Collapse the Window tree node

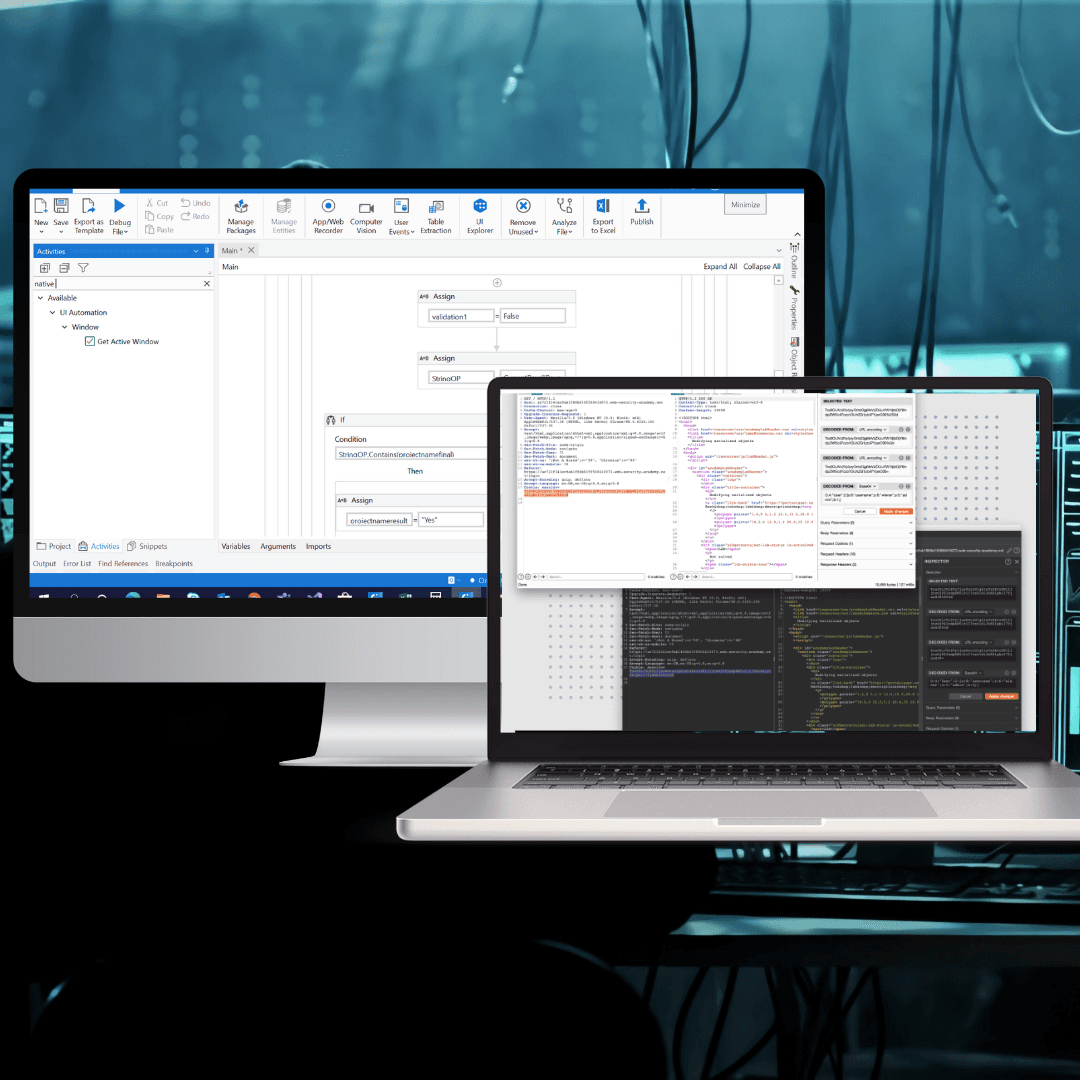click(65, 327)
